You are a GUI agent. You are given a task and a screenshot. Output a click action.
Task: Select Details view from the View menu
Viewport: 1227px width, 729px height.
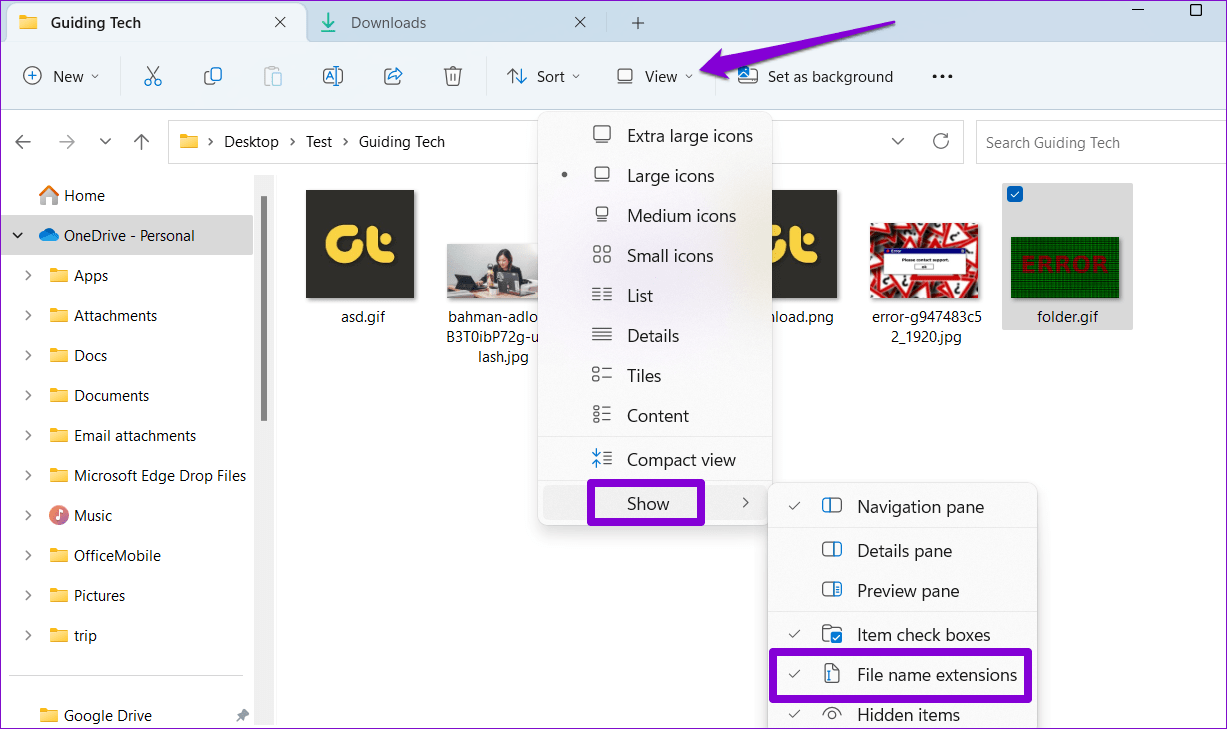click(x=654, y=335)
